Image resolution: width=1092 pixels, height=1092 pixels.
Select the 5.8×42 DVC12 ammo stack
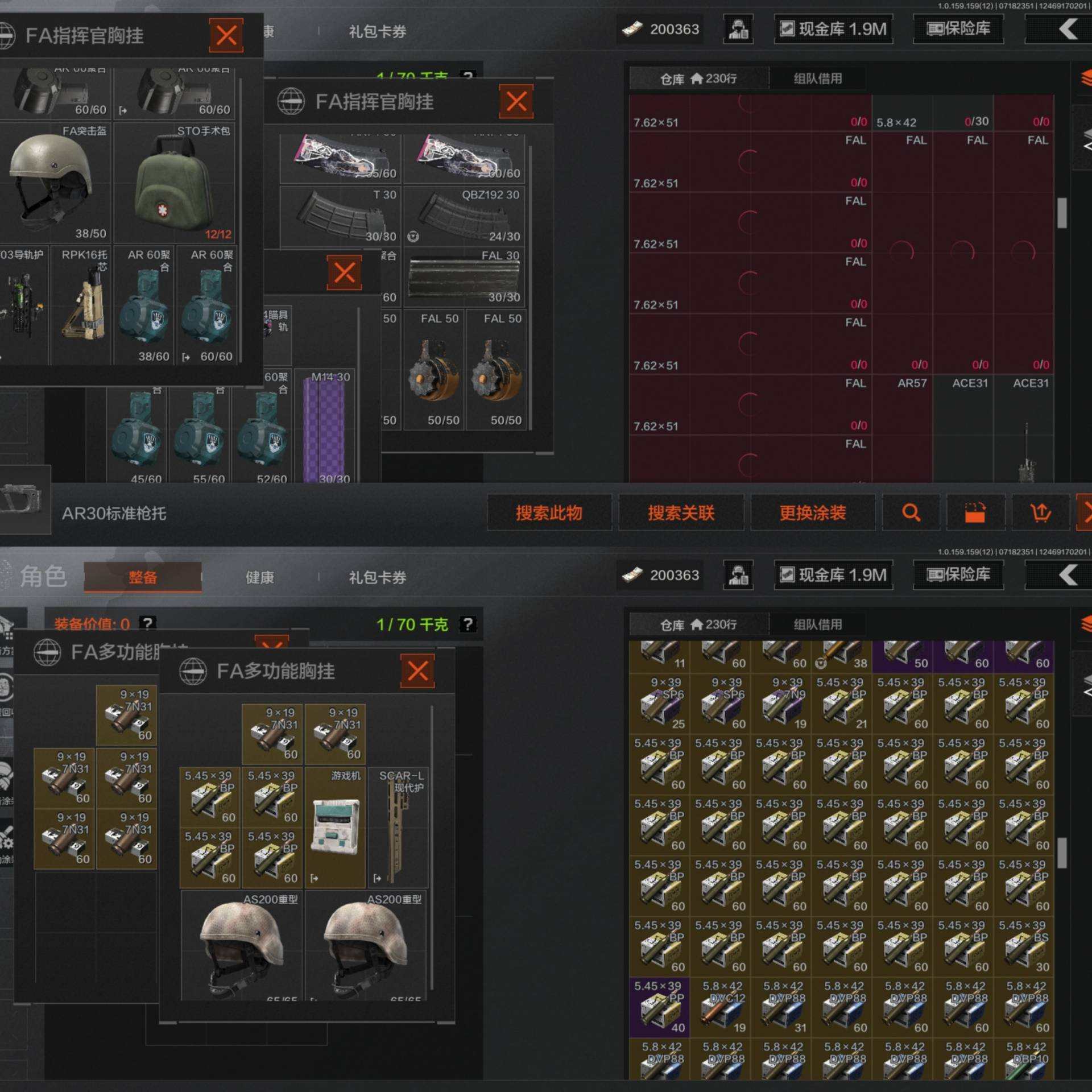(x=720, y=1007)
